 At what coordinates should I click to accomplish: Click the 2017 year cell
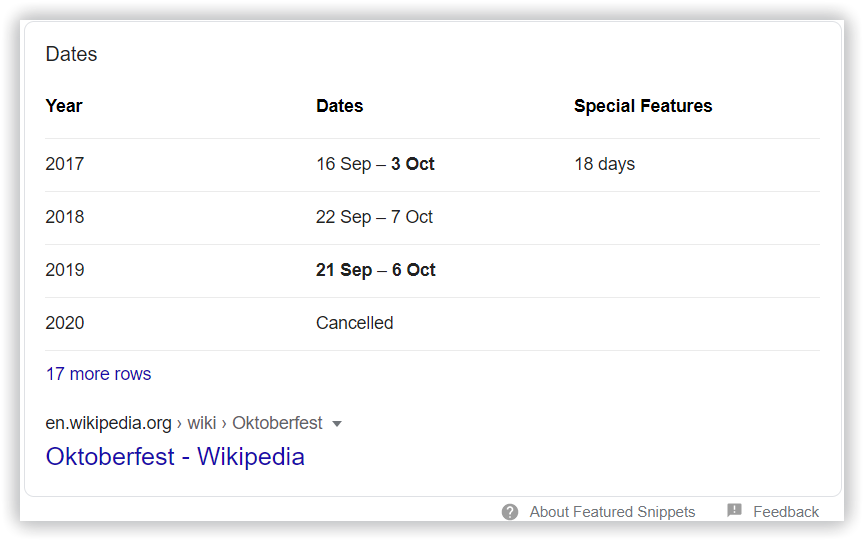coord(64,164)
